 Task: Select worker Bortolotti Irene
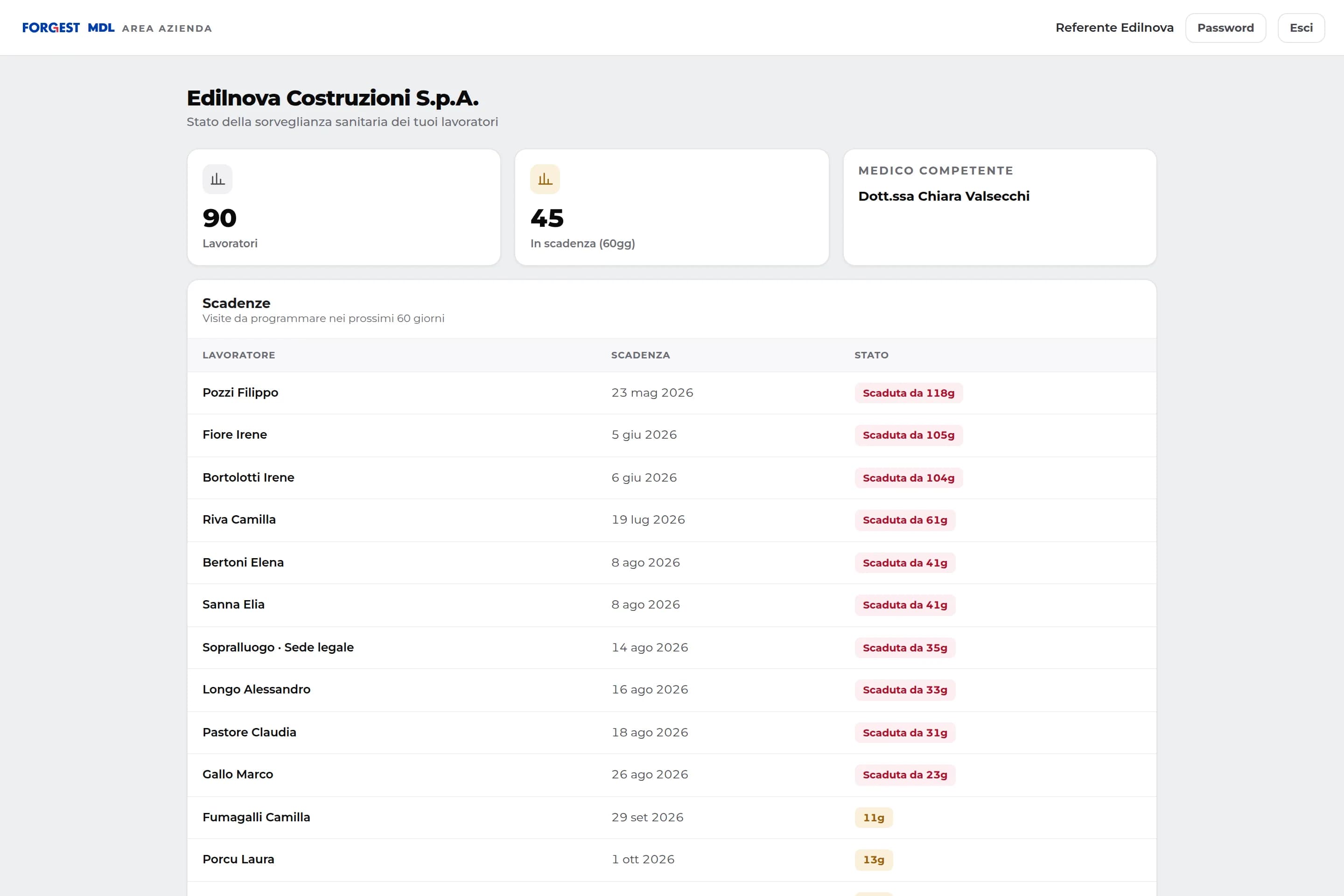point(249,477)
